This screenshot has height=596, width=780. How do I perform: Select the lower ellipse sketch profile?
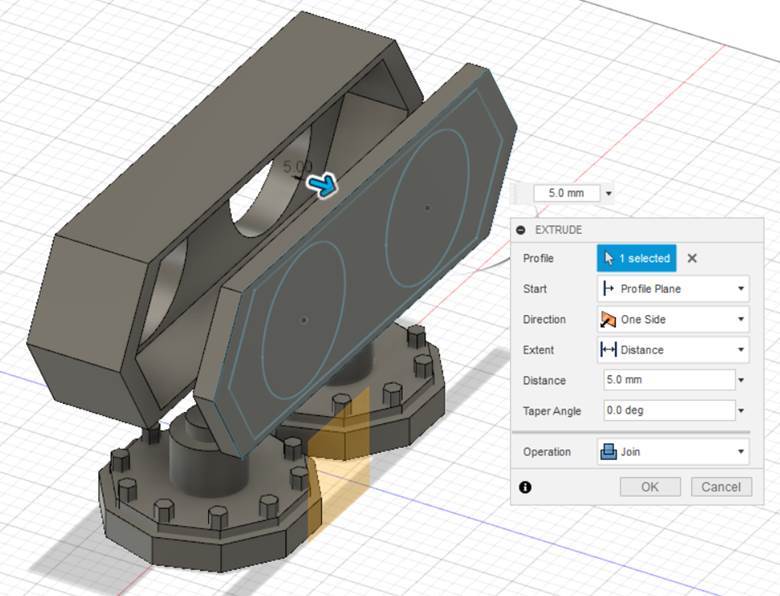pos(303,320)
